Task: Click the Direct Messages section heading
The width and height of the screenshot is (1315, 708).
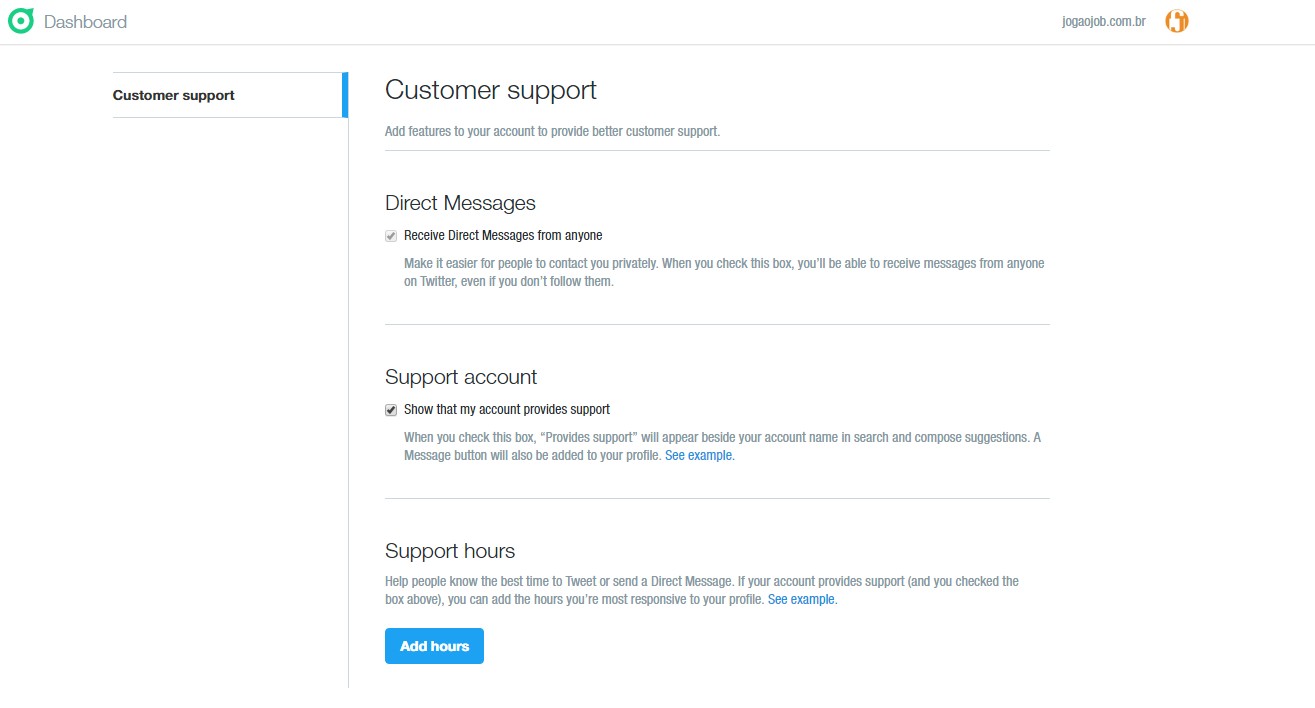Action: pyautogui.click(x=460, y=203)
